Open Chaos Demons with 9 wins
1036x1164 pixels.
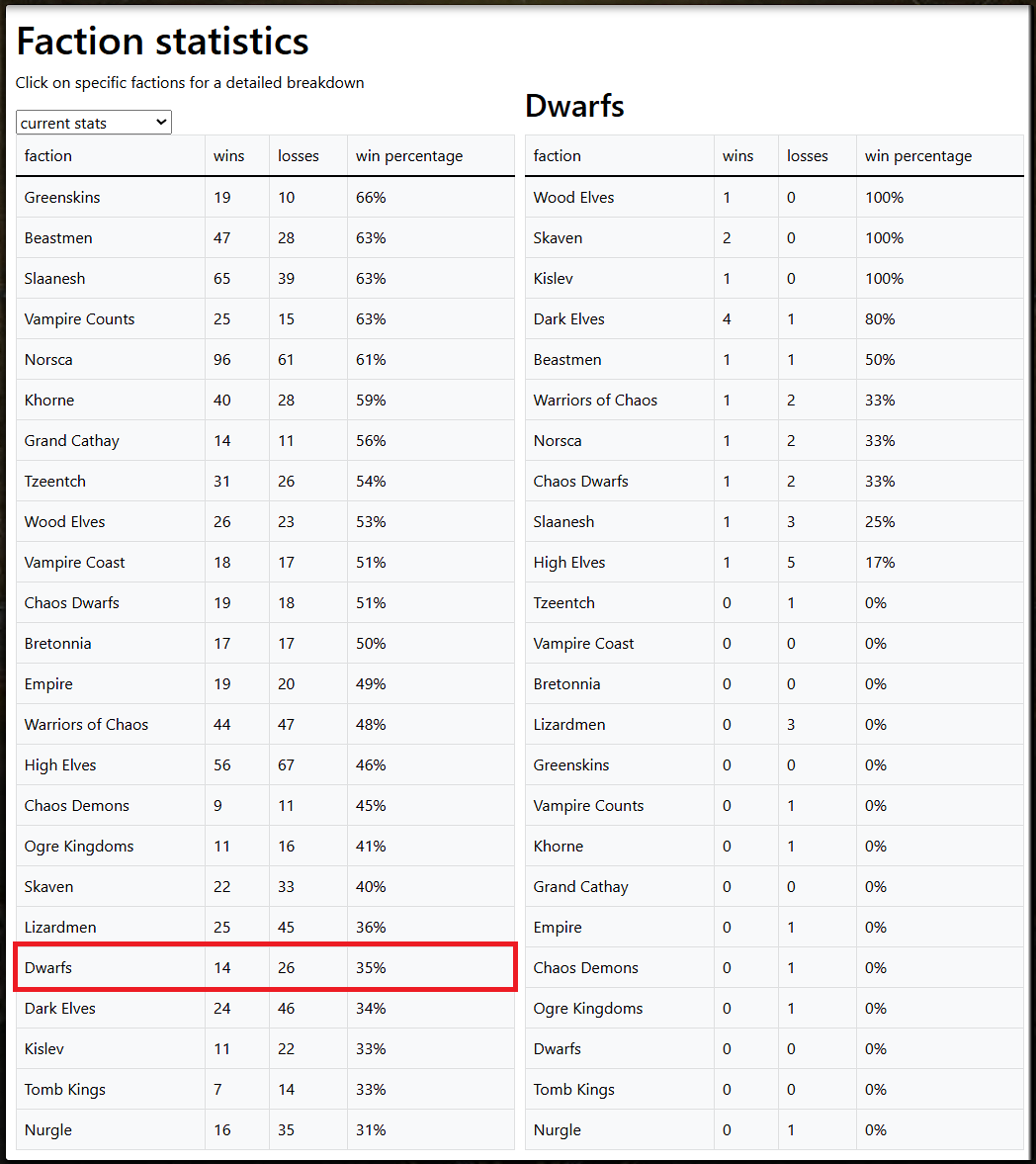click(266, 805)
